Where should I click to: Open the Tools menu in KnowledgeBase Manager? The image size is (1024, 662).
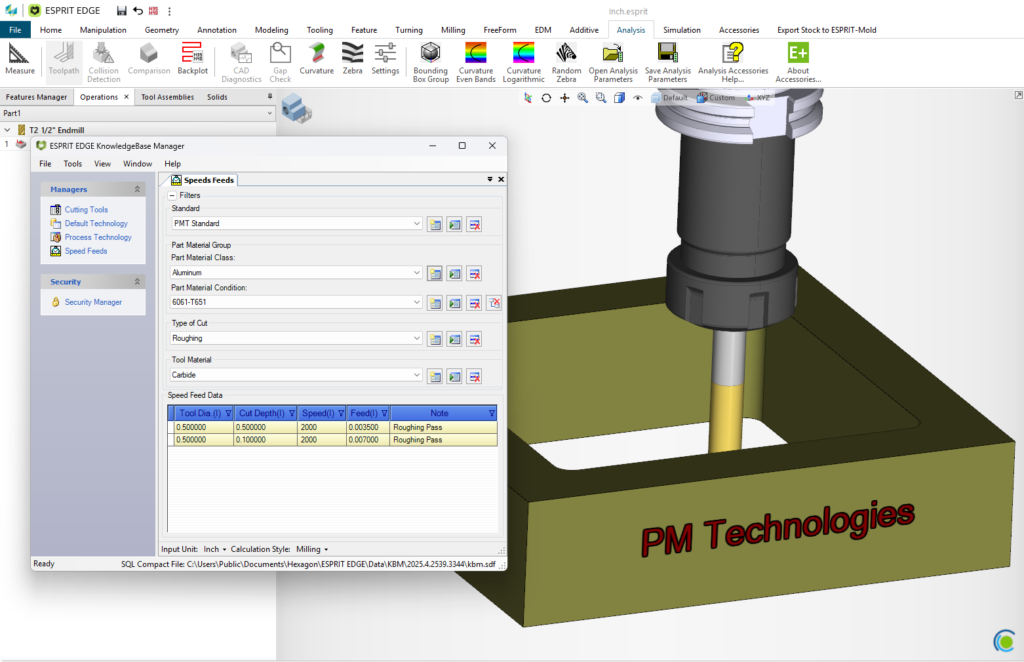point(73,163)
